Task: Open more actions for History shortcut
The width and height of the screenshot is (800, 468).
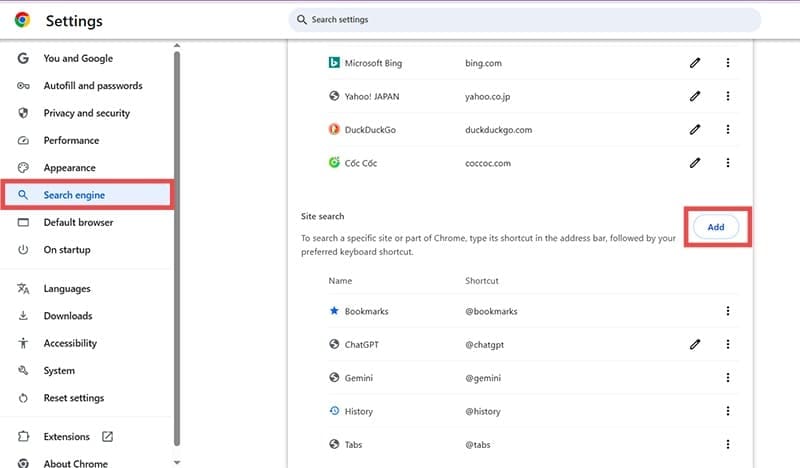Action: coord(728,411)
